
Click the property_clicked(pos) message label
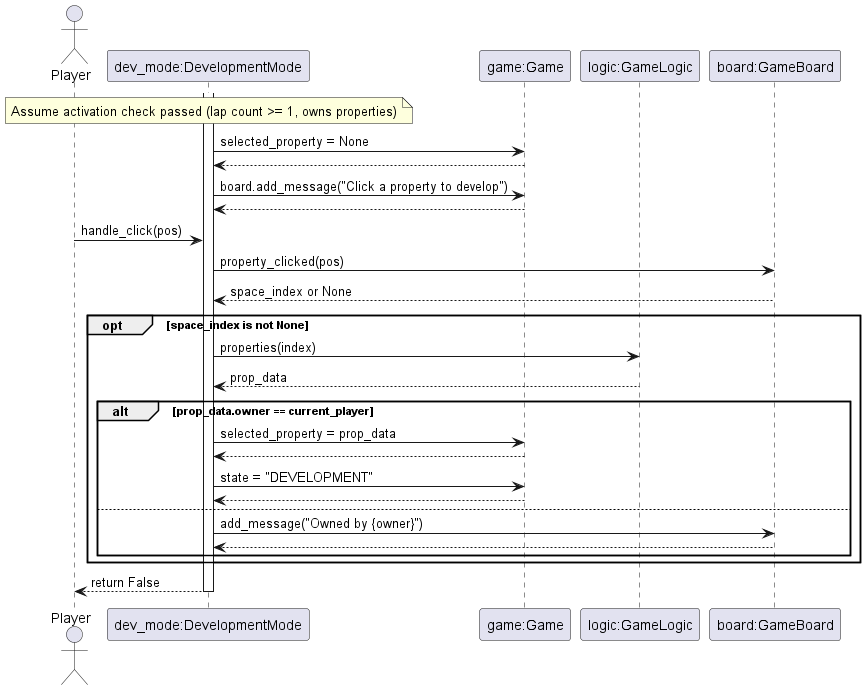[x=282, y=261]
